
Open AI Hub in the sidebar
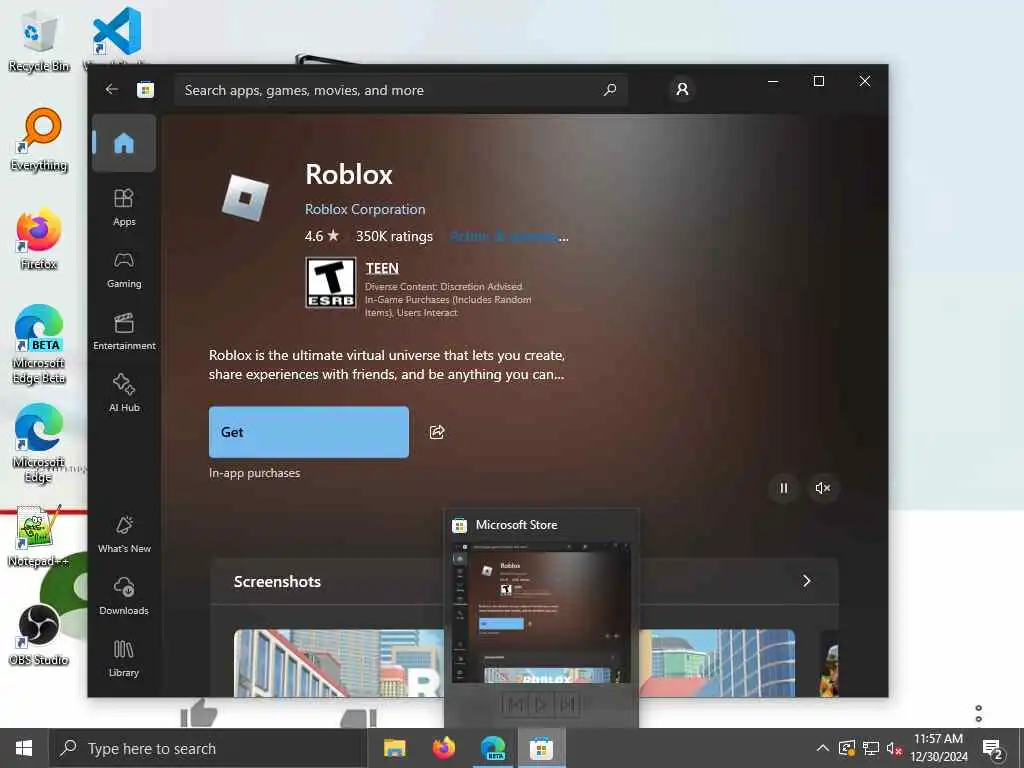124,393
